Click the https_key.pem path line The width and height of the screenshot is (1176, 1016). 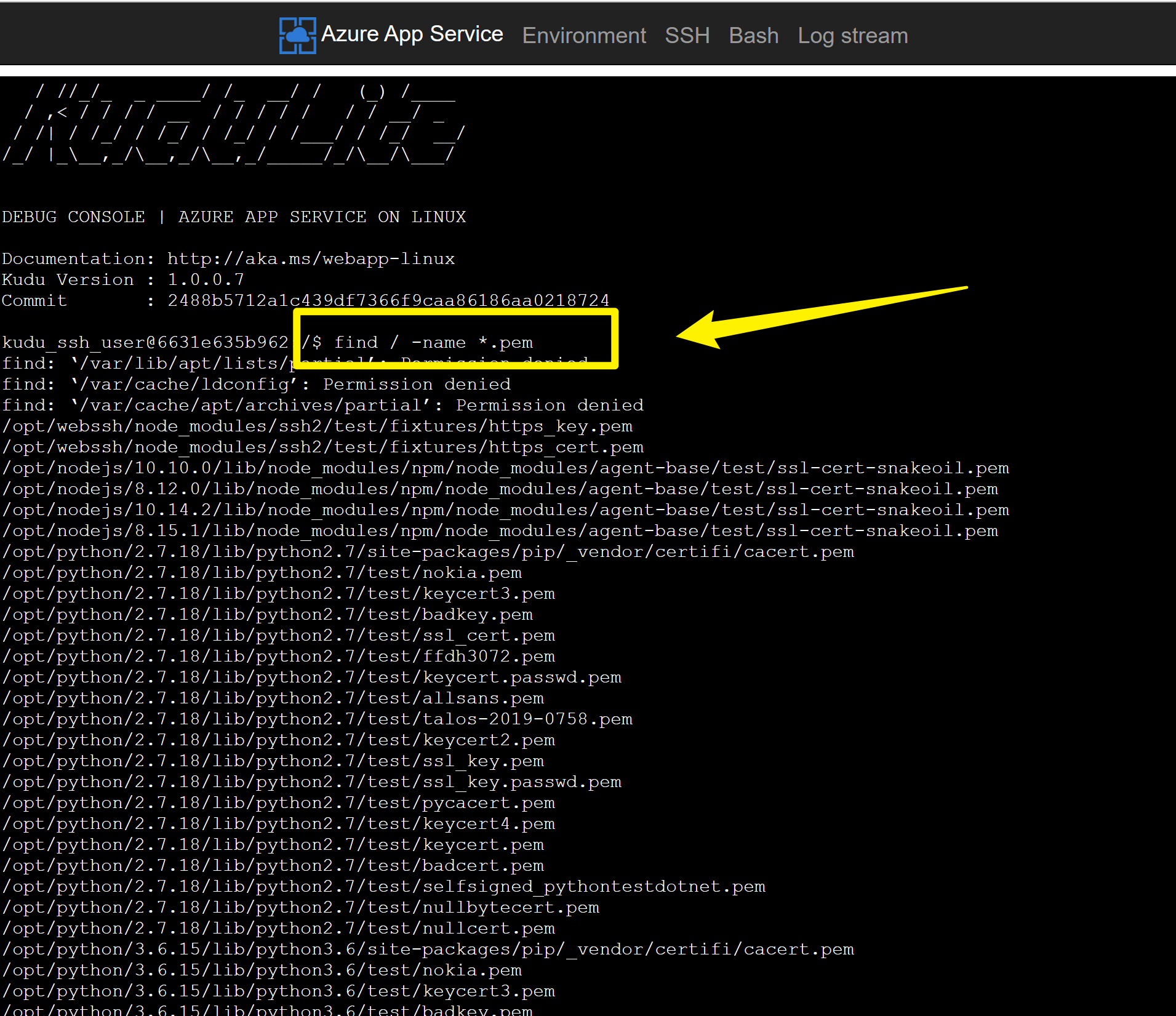click(317, 426)
